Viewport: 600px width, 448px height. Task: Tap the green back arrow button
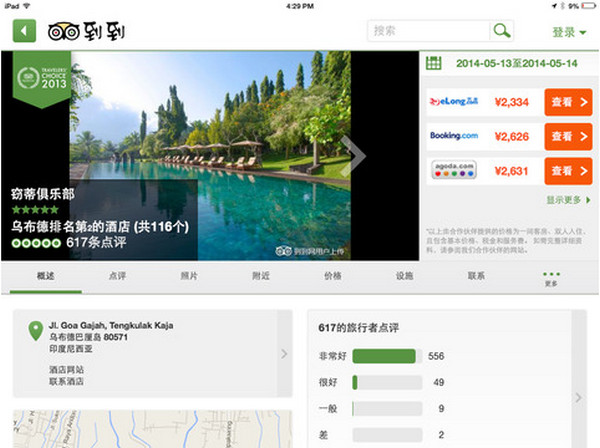(x=23, y=31)
